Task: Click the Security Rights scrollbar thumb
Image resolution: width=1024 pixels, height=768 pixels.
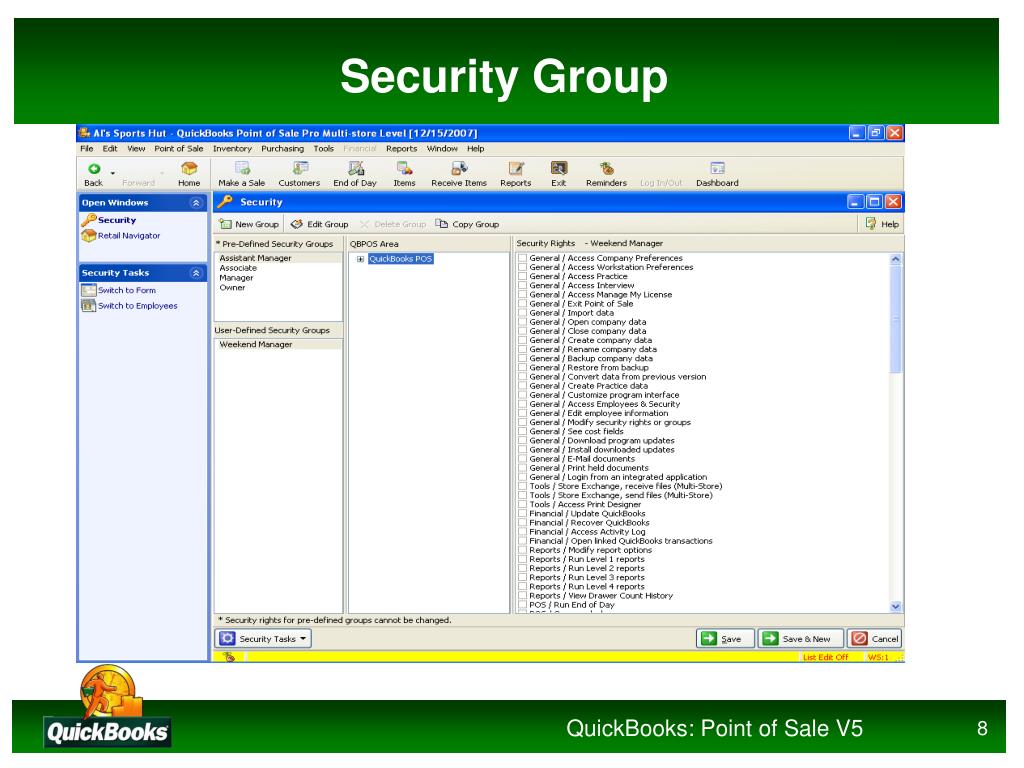Action: click(x=896, y=319)
